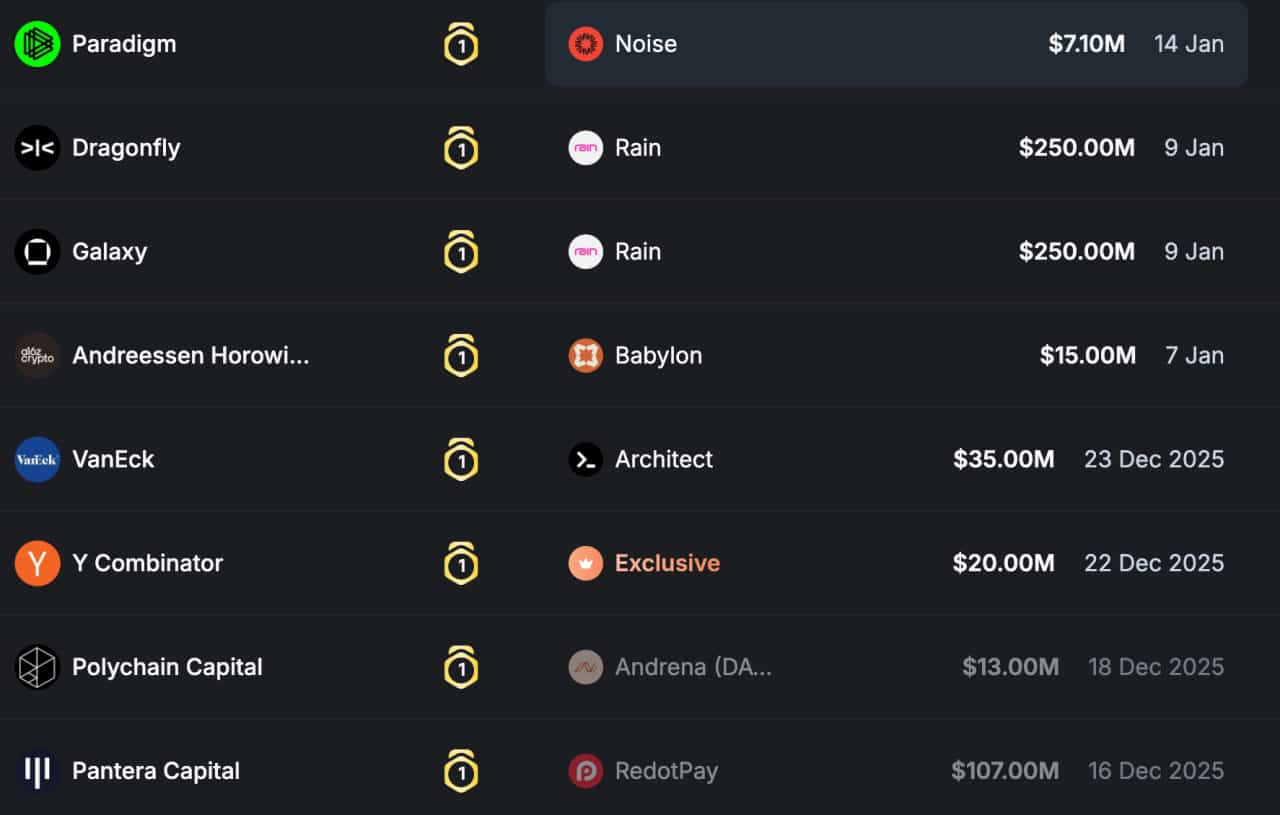Screen dimensions: 1280x815
Task: Click the Galaxy logo icon
Action: click(x=37, y=252)
